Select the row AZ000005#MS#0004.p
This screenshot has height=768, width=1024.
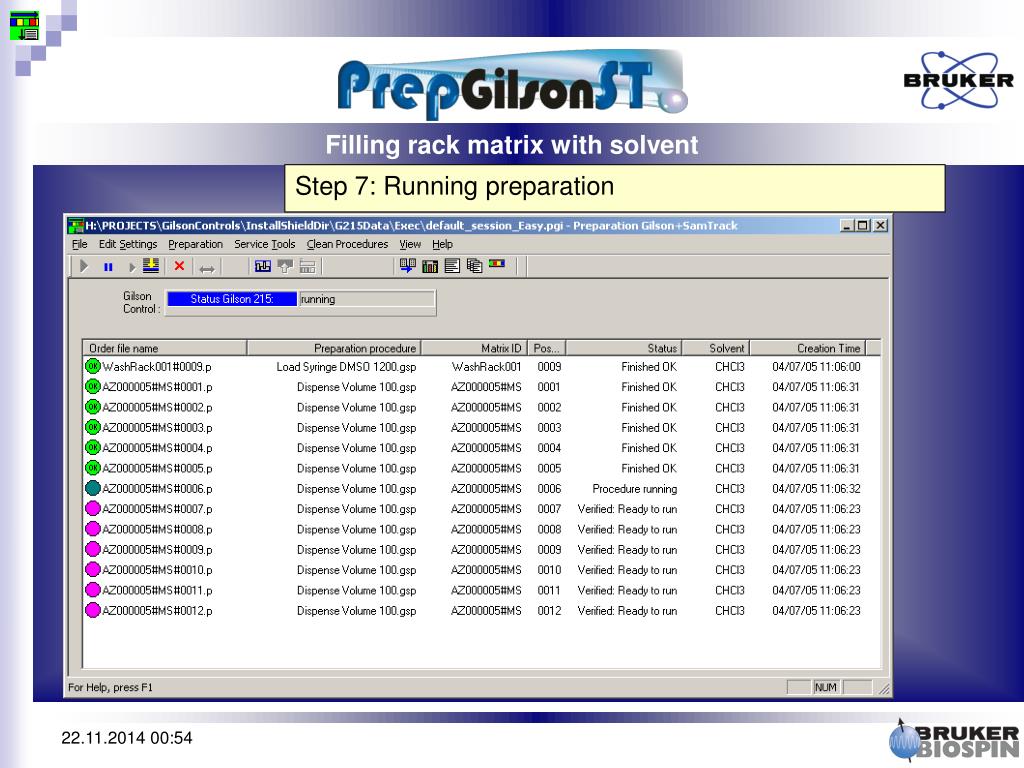(482, 447)
